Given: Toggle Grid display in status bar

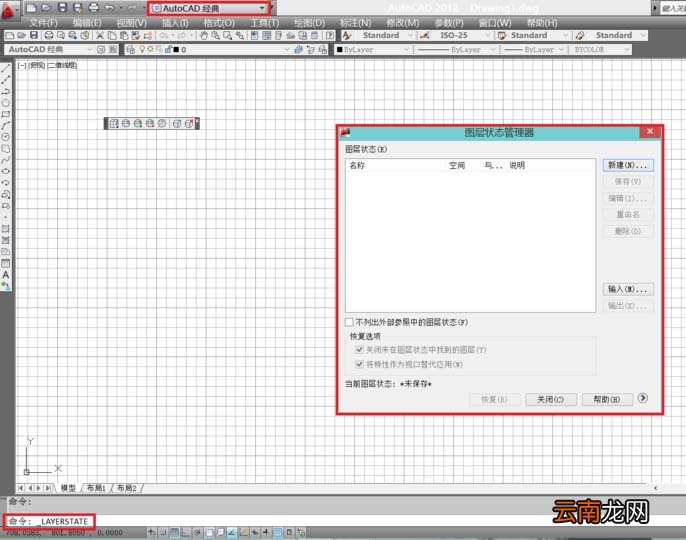Looking at the screenshot, I should pos(174,533).
